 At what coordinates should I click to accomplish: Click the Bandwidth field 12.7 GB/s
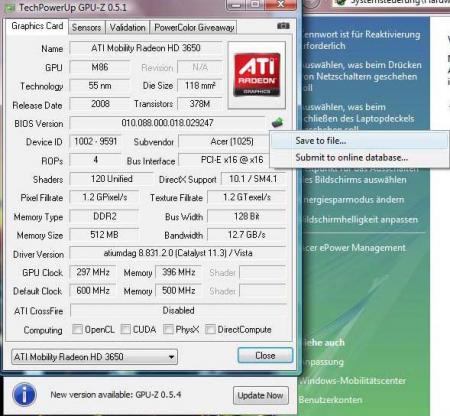coord(247,235)
